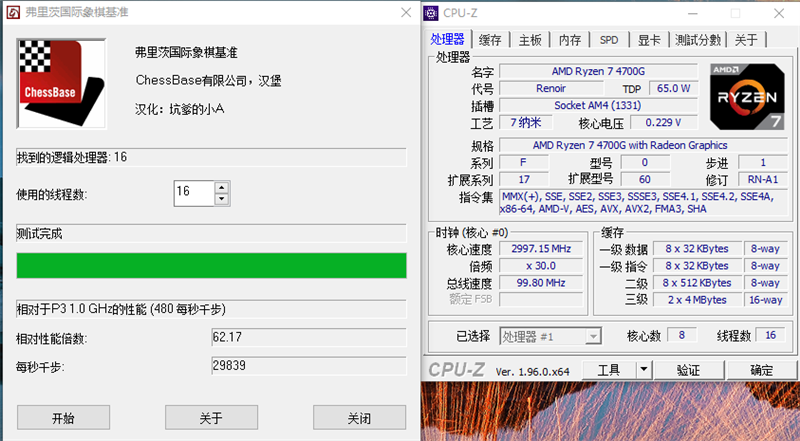The height and width of the screenshot is (441, 800).
Task: Click the core speed value 2997.15 MHz
Action: pos(541,249)
